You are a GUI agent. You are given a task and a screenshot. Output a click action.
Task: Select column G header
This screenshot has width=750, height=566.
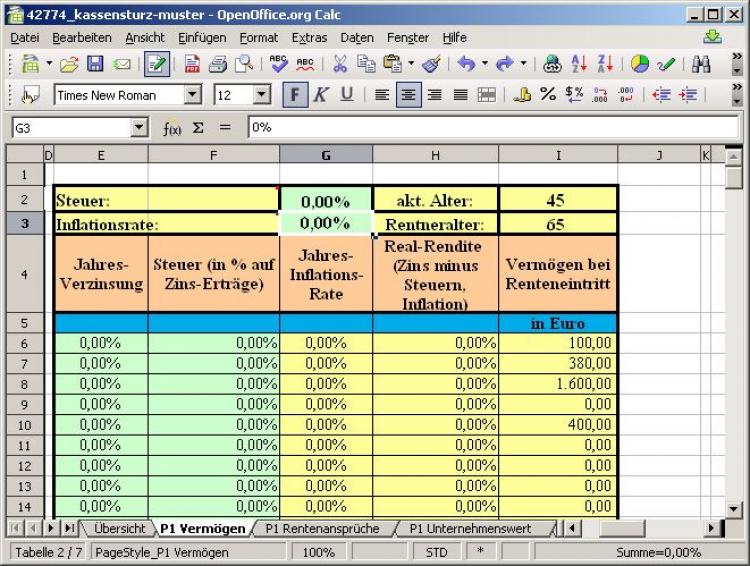[326, 154]
